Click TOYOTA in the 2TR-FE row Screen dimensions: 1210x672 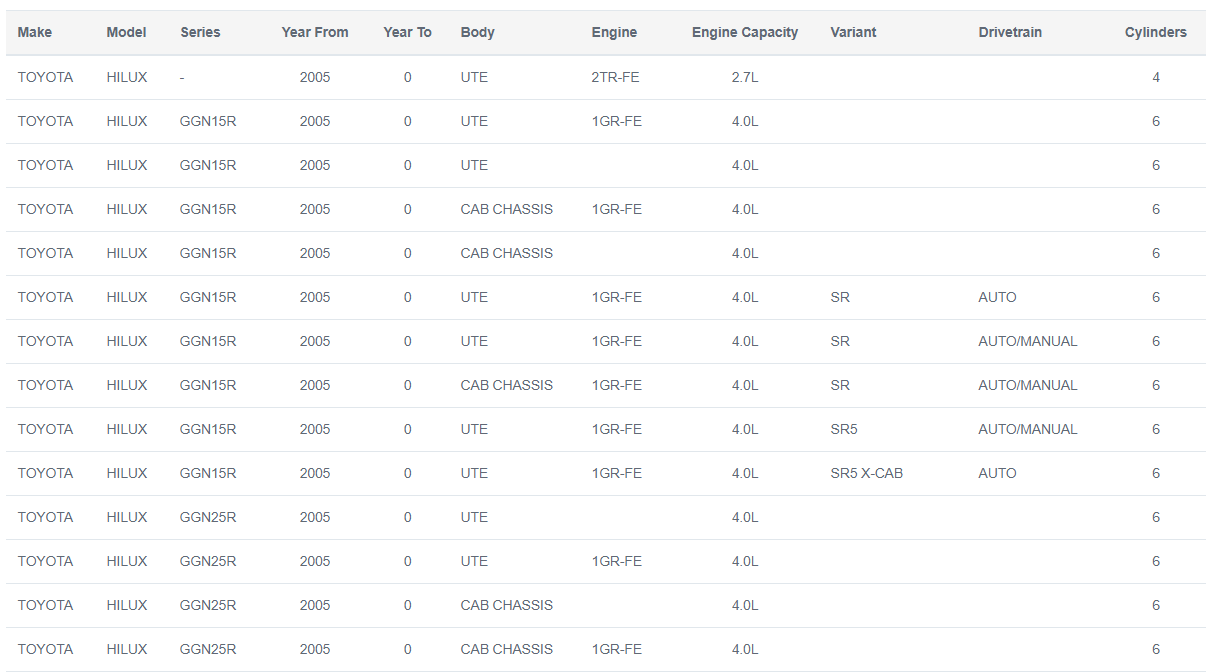click(x=45, y=77)
